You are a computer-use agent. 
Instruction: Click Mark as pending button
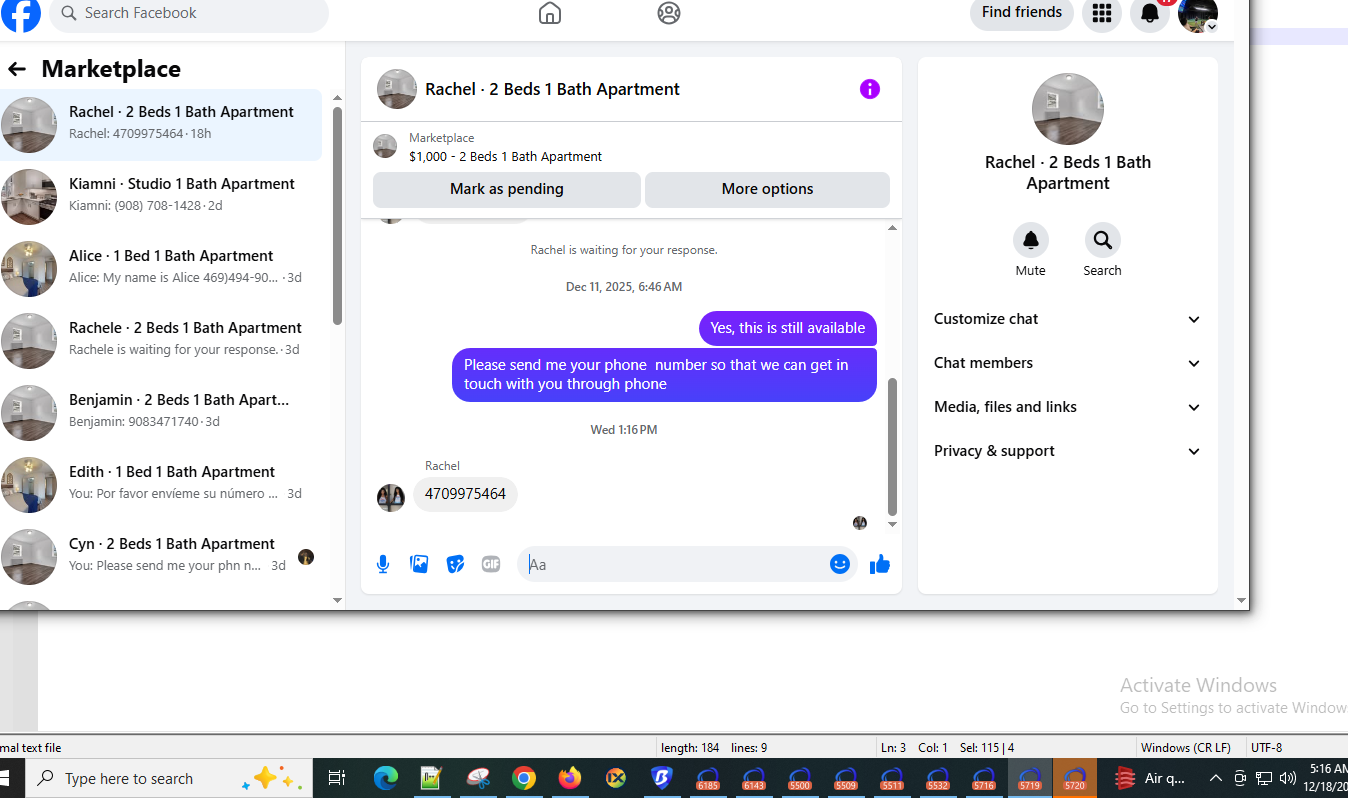pos(507,189)
